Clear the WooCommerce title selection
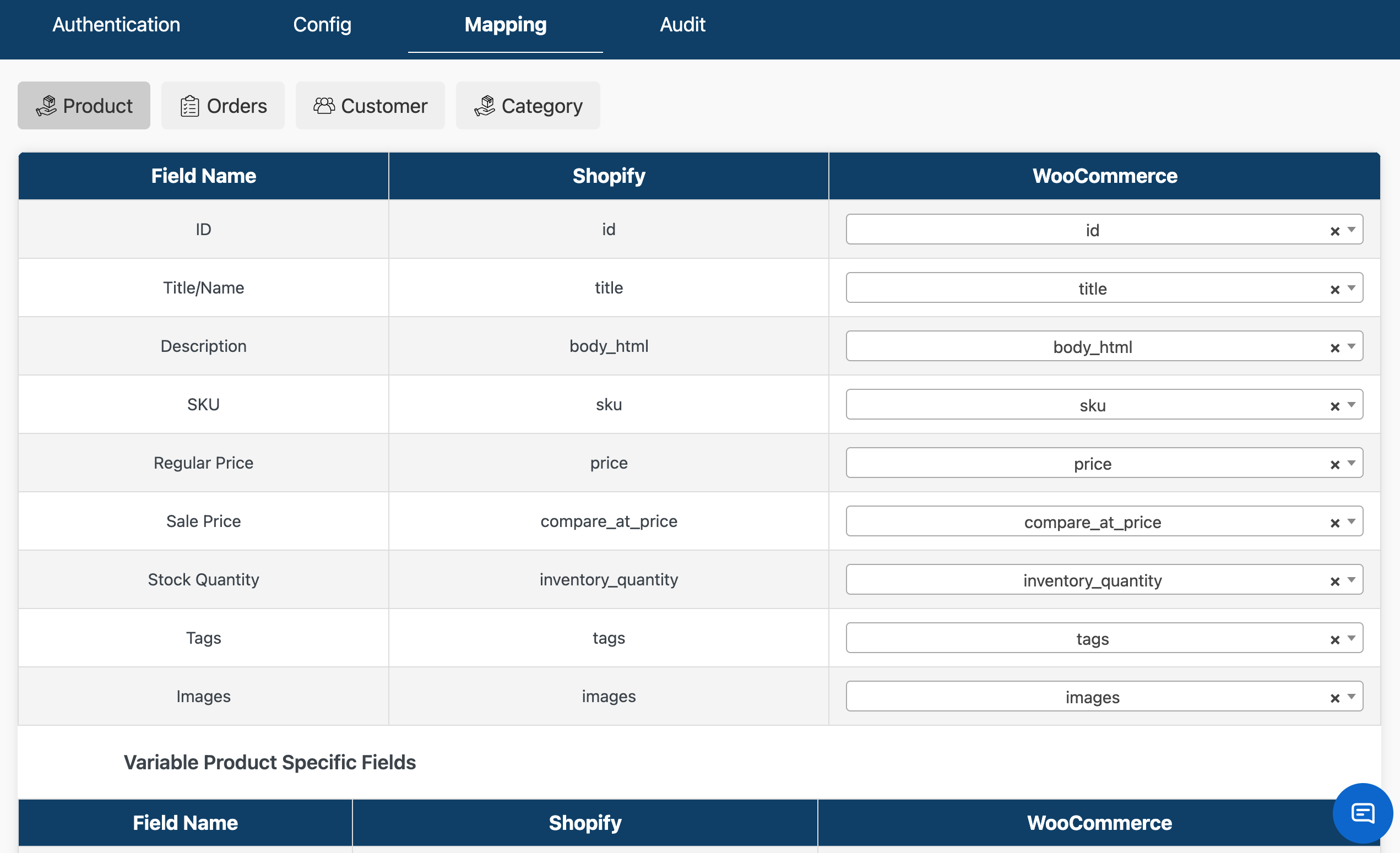 (x=1334, y=289)
